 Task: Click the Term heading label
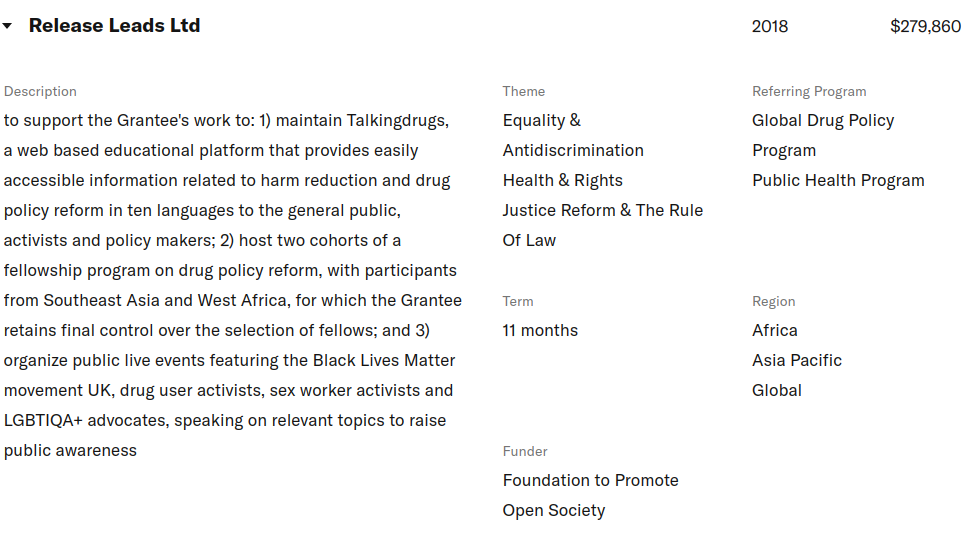click(x=518, y=301)
